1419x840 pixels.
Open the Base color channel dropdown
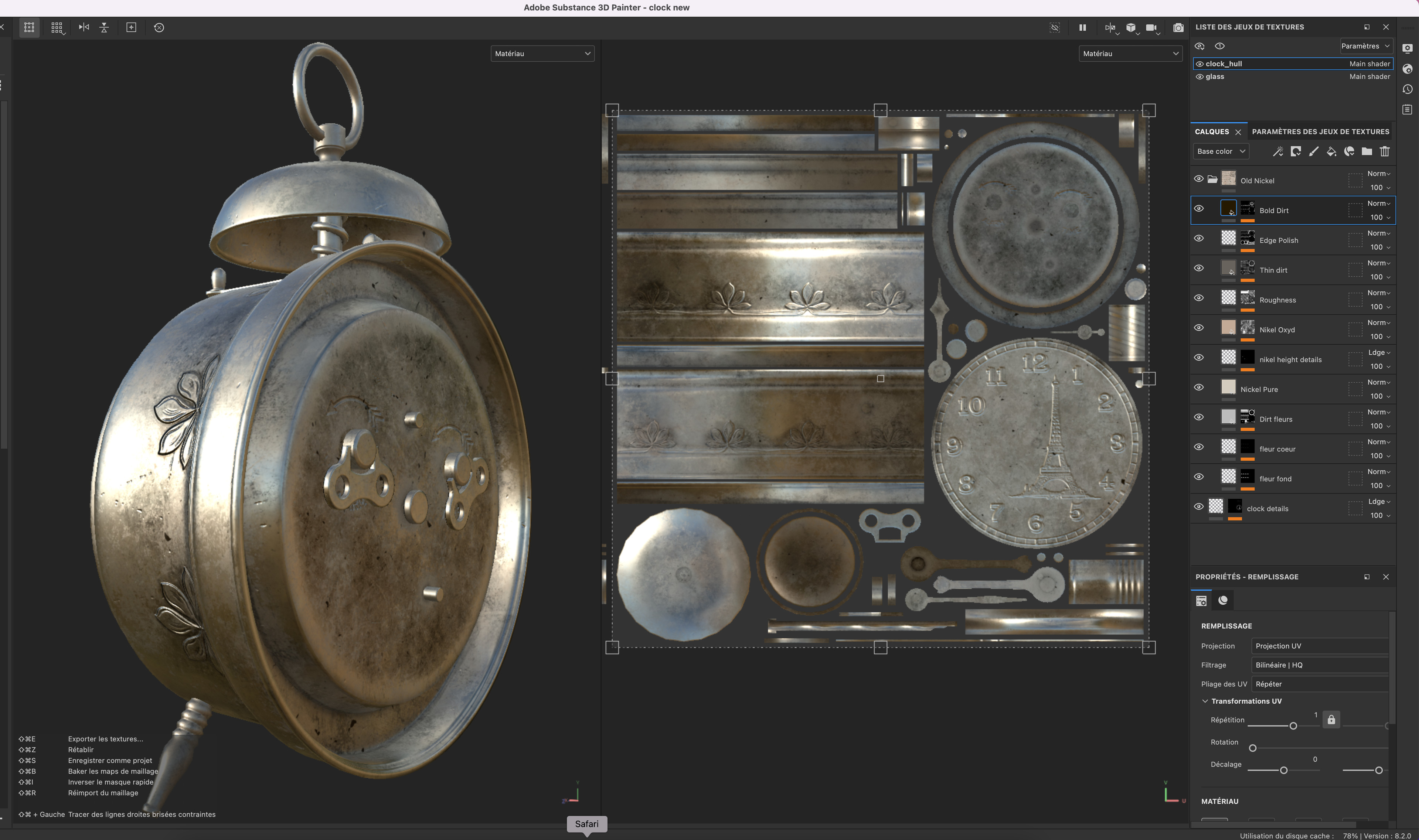(1221, 151)
